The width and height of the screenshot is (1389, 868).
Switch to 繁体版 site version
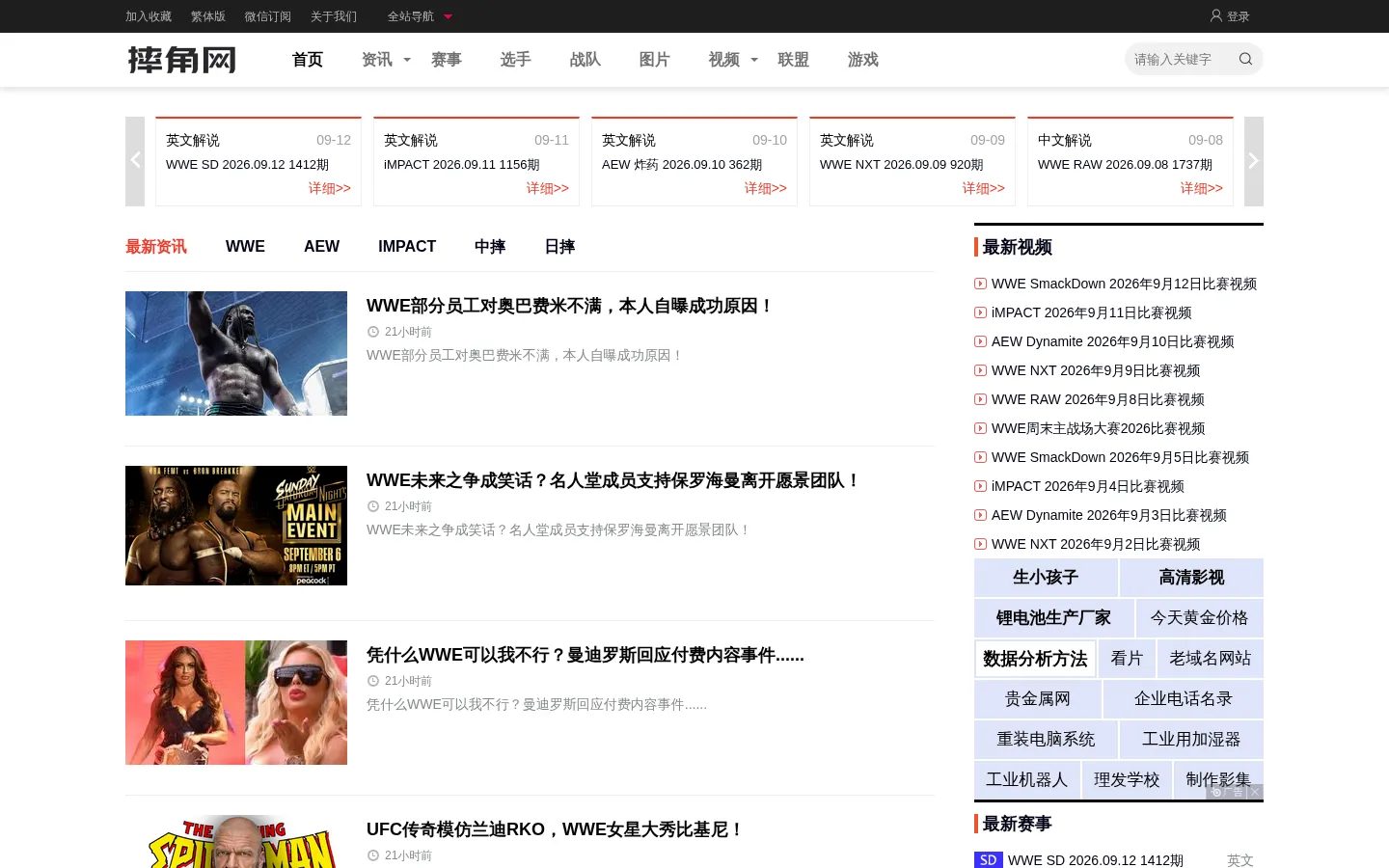pyautogui.click(x=208, y=16)
